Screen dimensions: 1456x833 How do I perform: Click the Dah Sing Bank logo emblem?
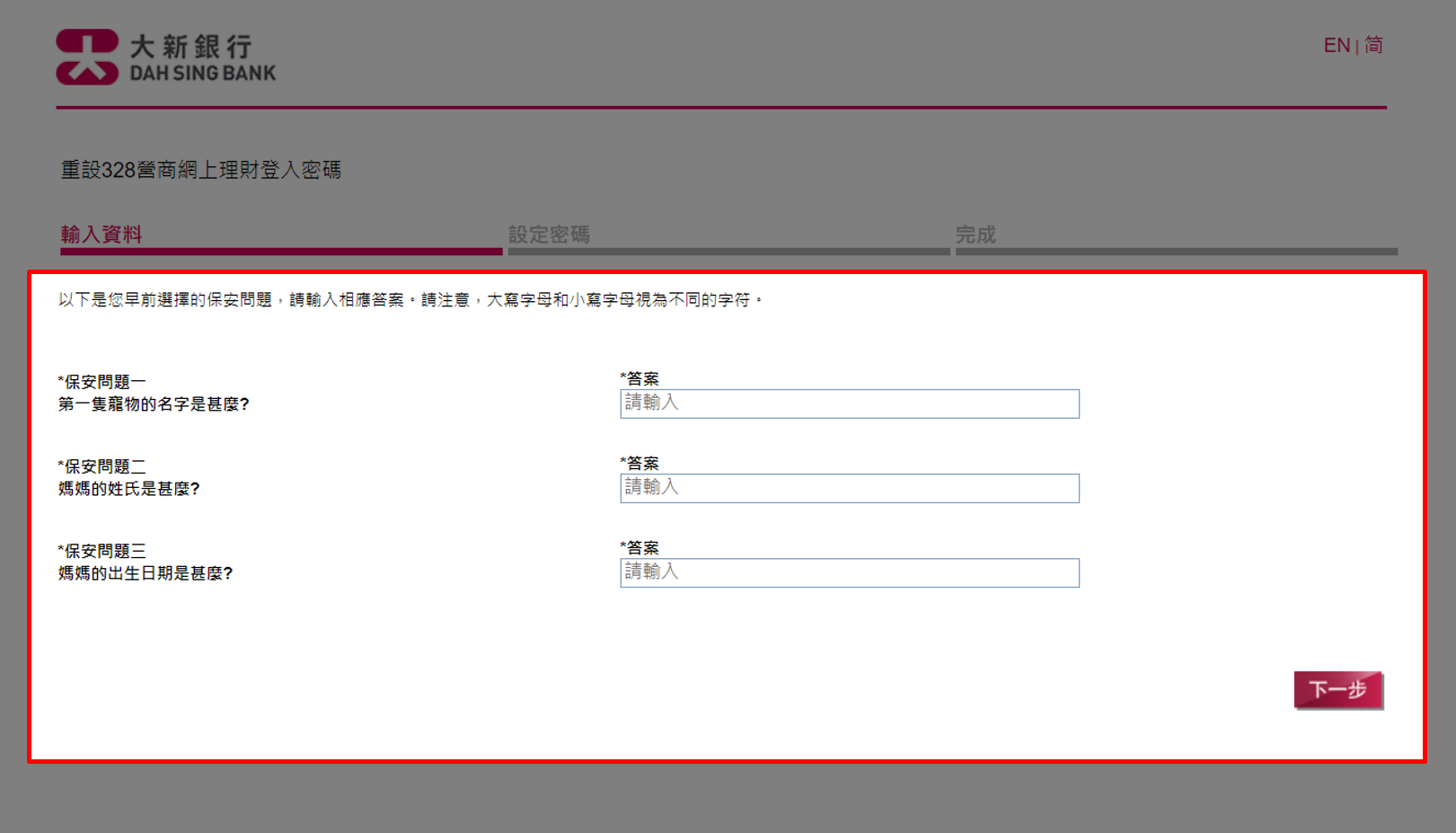[x=87, y=57]
